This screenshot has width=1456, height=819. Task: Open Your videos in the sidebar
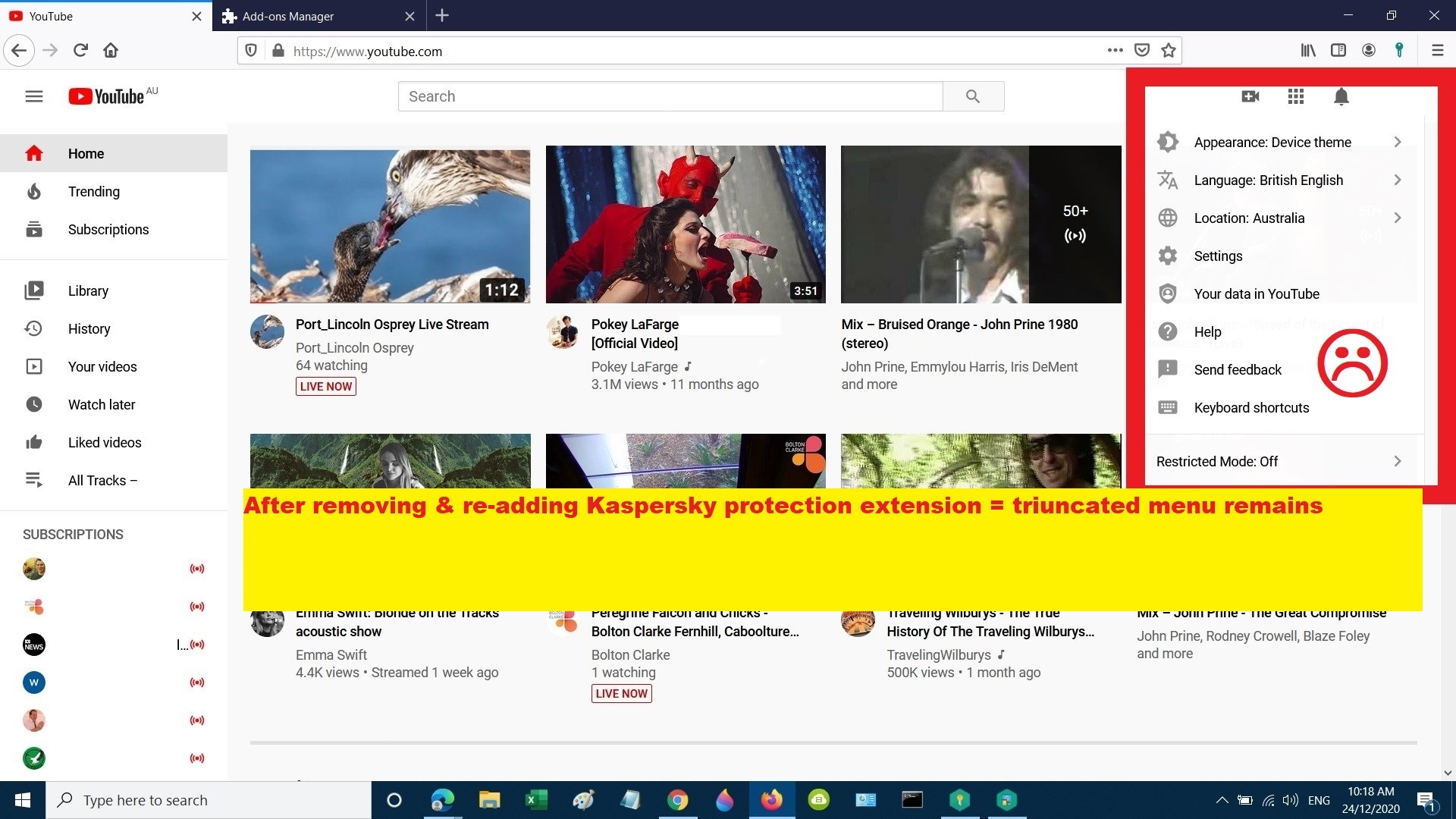pyautogui.click(x=114, y=366)
